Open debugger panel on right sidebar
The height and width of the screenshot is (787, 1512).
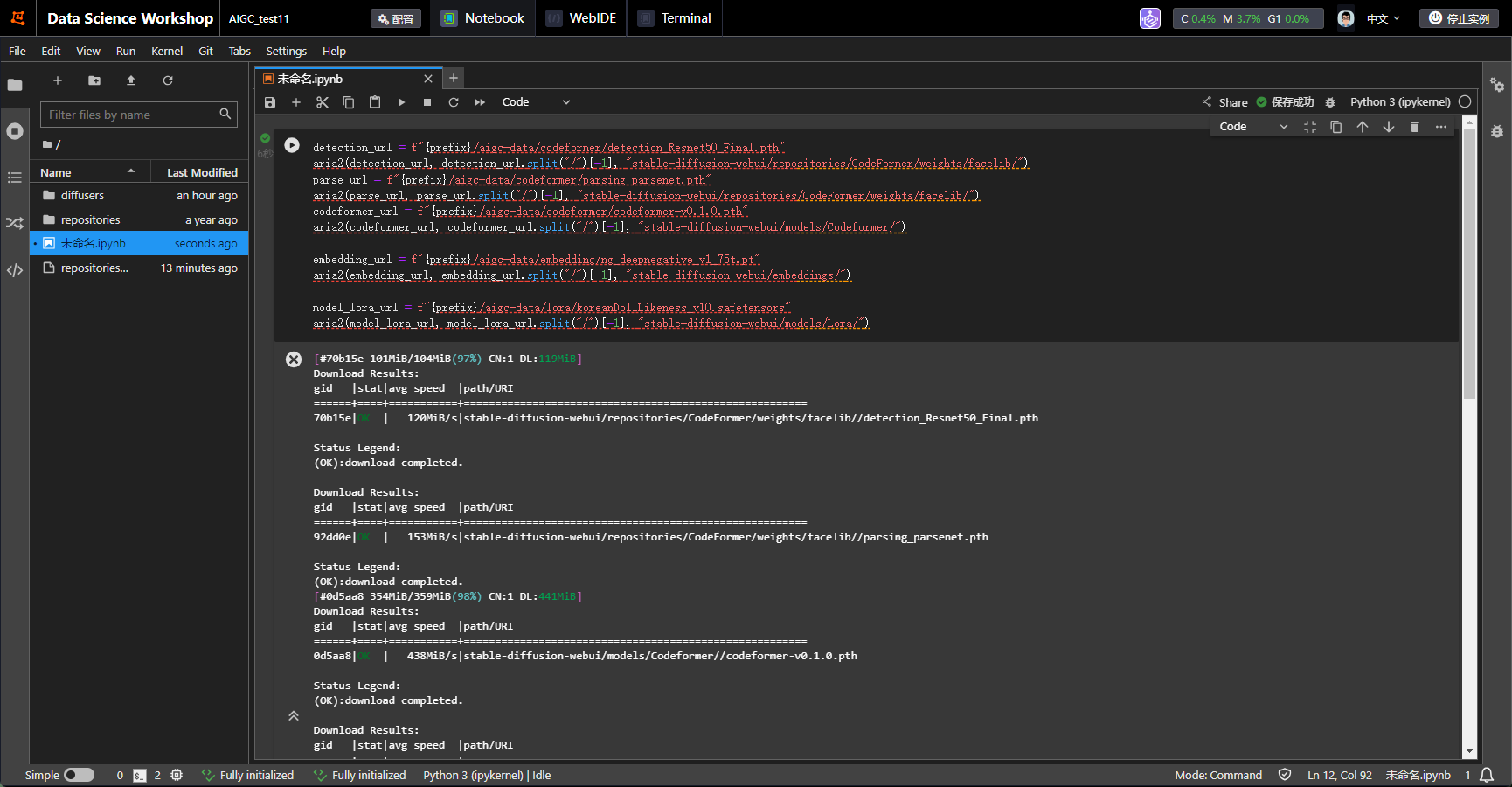[x=1497, y=131]
